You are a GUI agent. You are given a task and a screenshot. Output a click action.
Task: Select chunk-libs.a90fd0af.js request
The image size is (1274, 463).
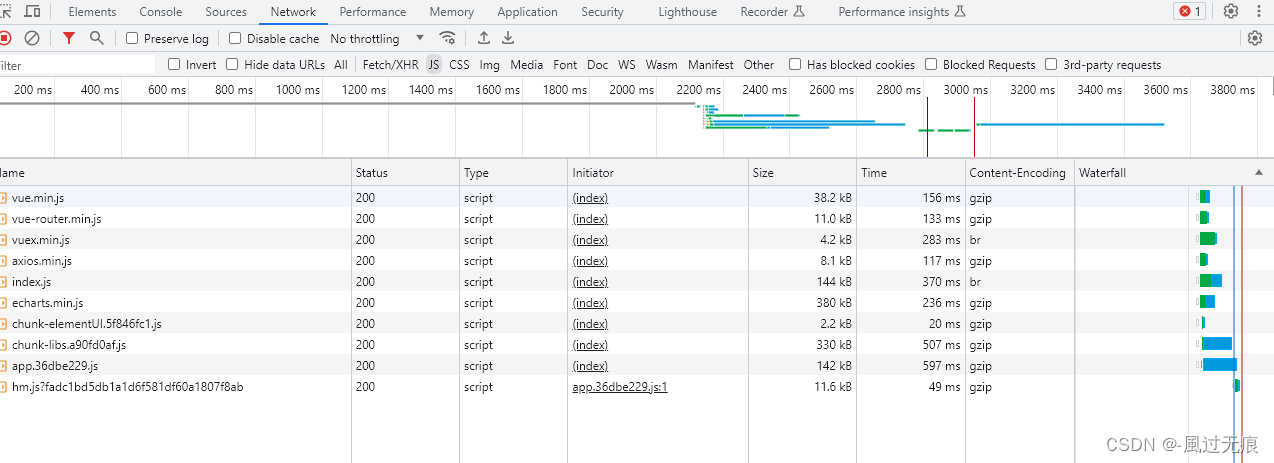tap(637, 345)
